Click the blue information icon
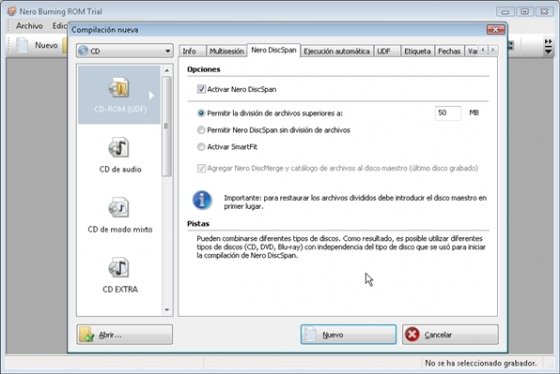 202,200
